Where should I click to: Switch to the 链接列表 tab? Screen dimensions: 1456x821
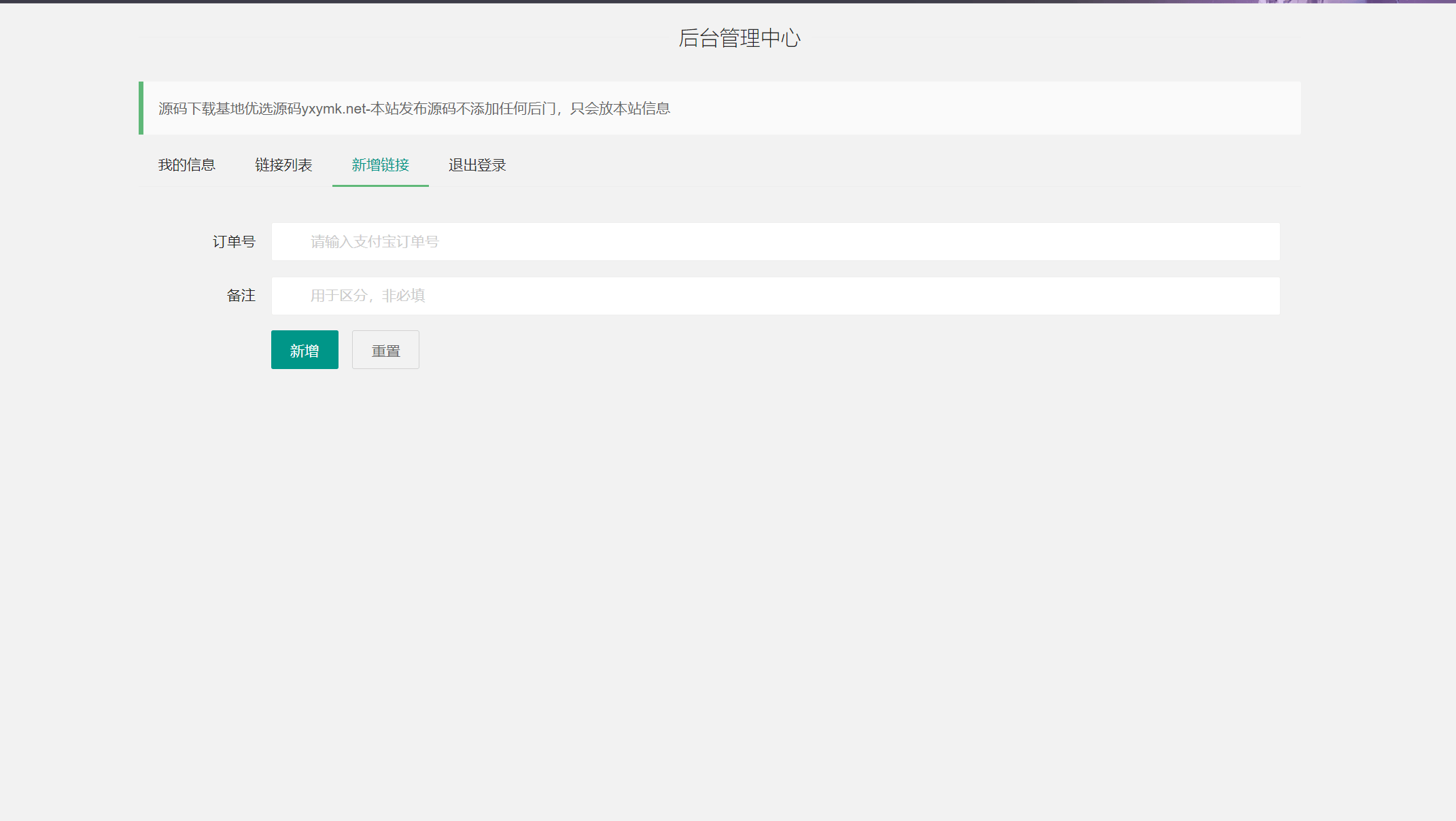[x=283, y=165]
